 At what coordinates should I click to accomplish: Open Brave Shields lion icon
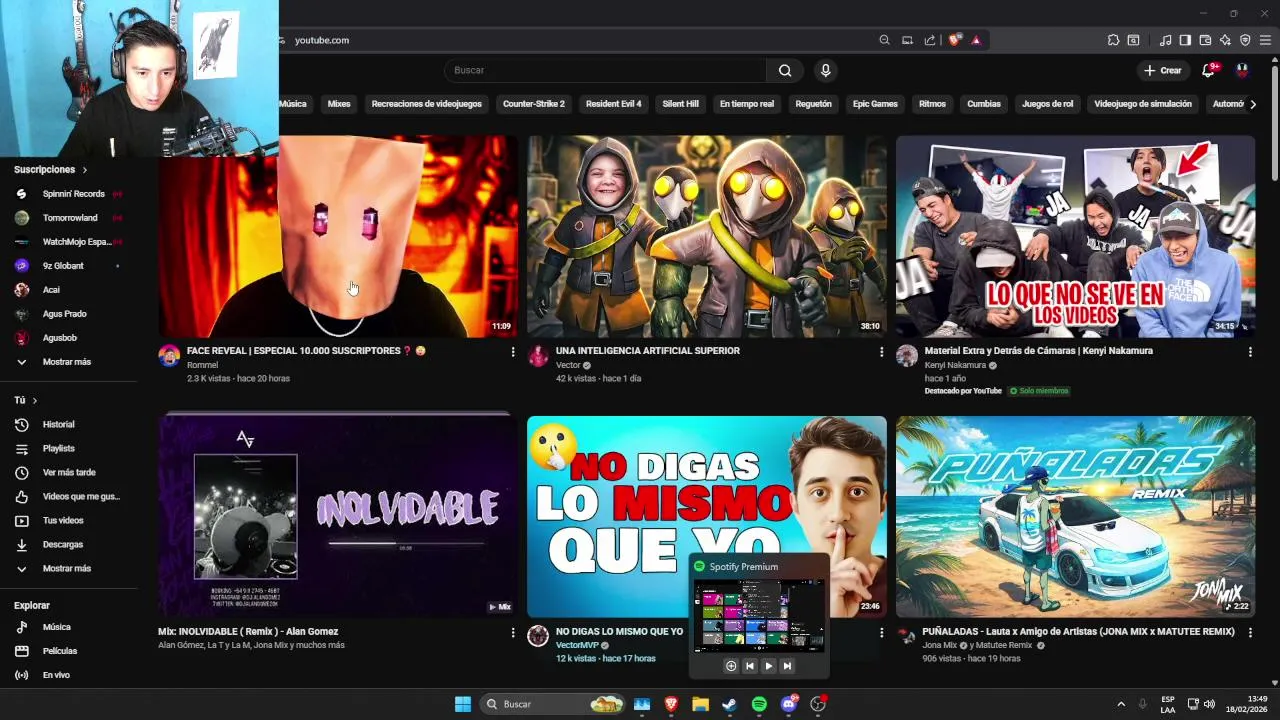(x=955, y=40)
